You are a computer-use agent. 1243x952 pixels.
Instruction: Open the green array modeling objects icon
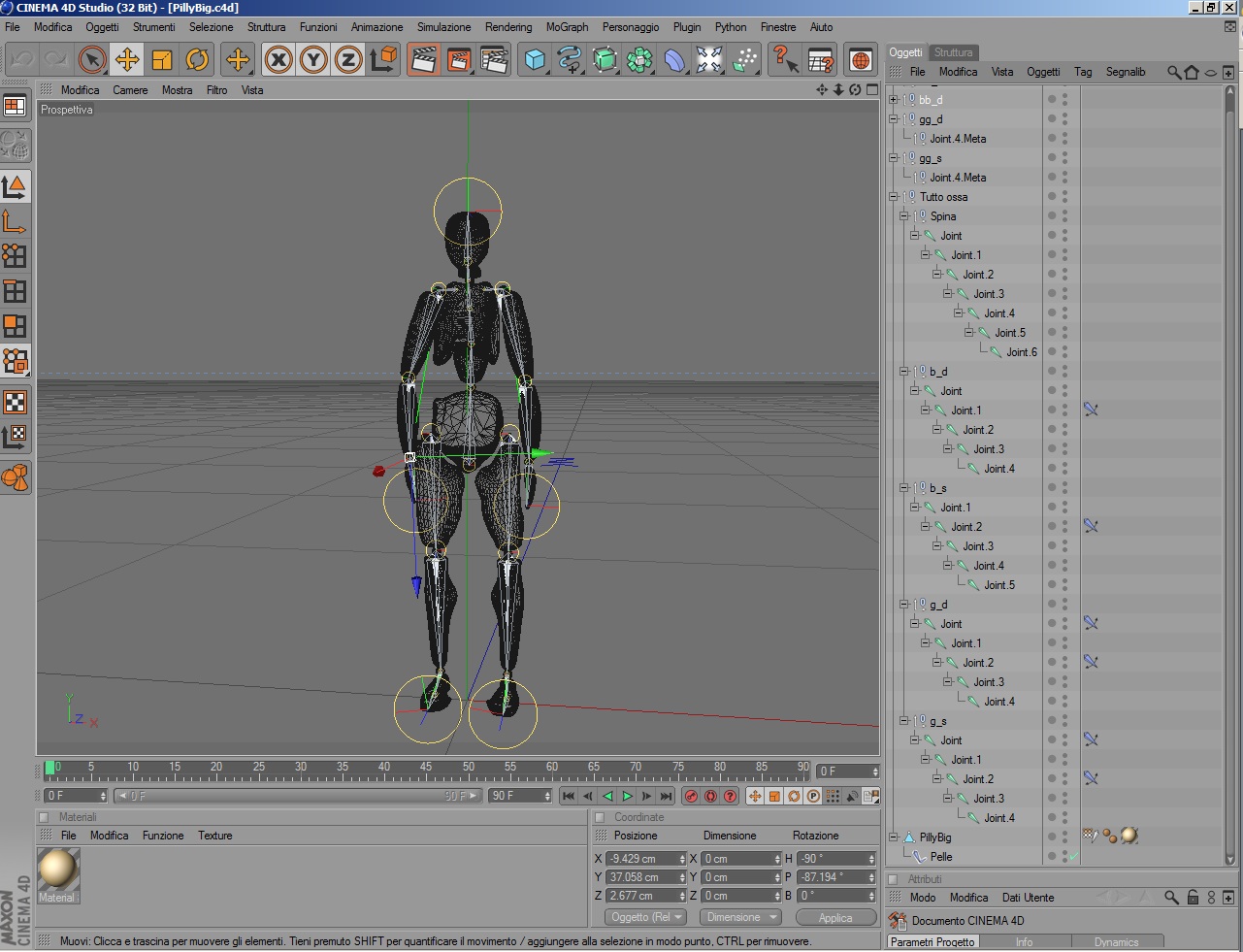pyautogui.click(x=639, y=60)
